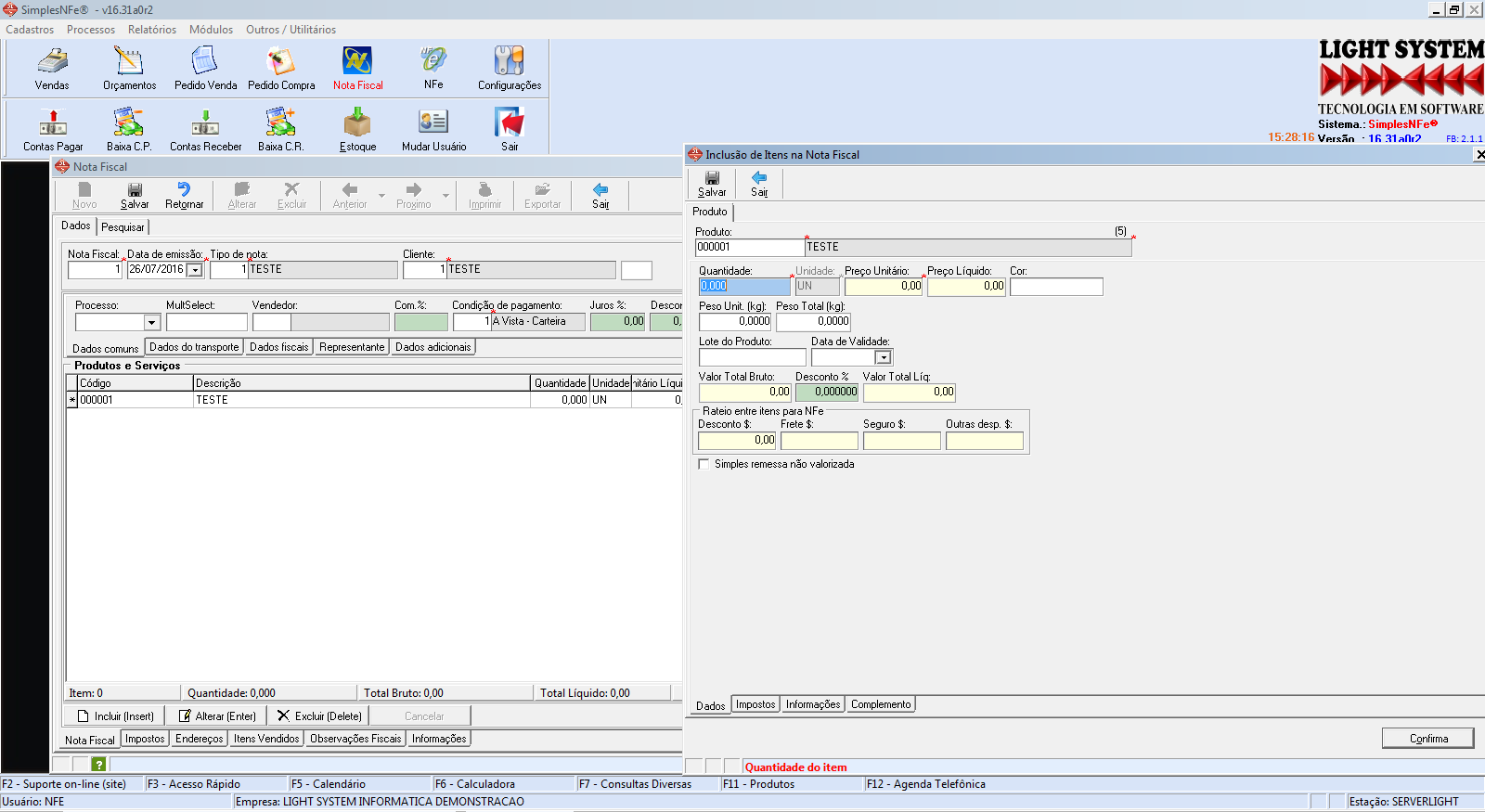Screen dimensions: 1485x812
Task: Open Baixa C.P. icon
Action: 129,130
